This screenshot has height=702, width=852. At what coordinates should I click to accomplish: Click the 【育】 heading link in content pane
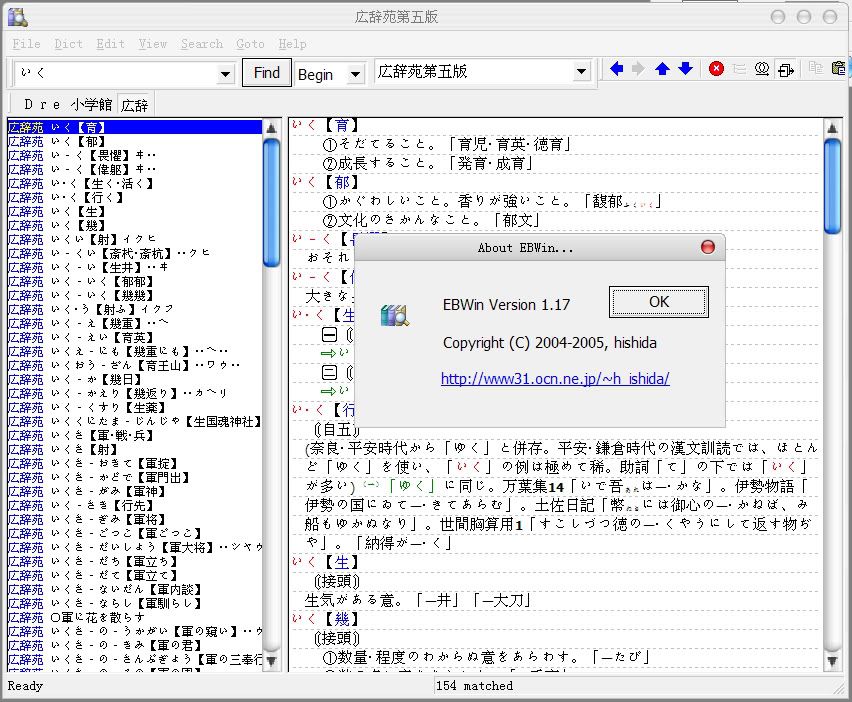pos(341,126)
